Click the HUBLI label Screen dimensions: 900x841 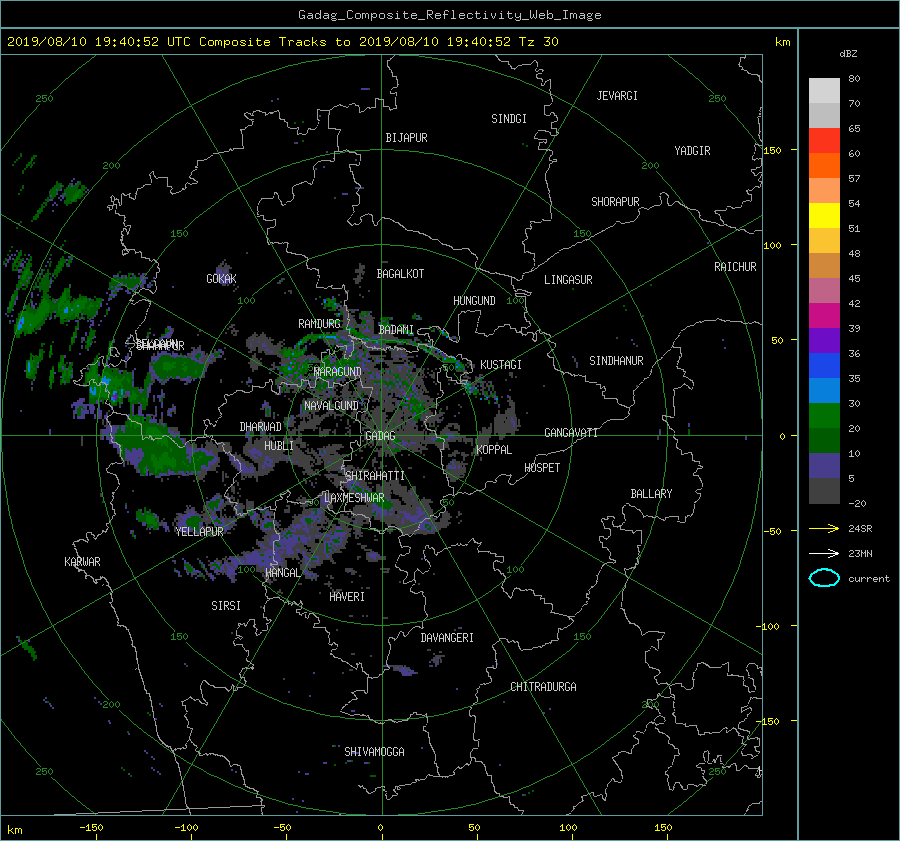click(x=279, y=446)
